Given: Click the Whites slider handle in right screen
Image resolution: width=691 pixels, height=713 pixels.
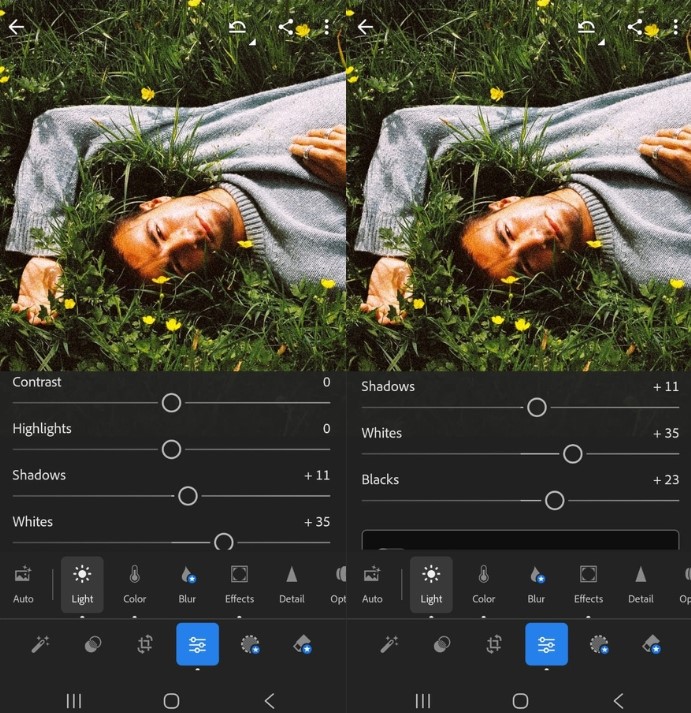Looking at the screenshot, I should coord(572,454).
